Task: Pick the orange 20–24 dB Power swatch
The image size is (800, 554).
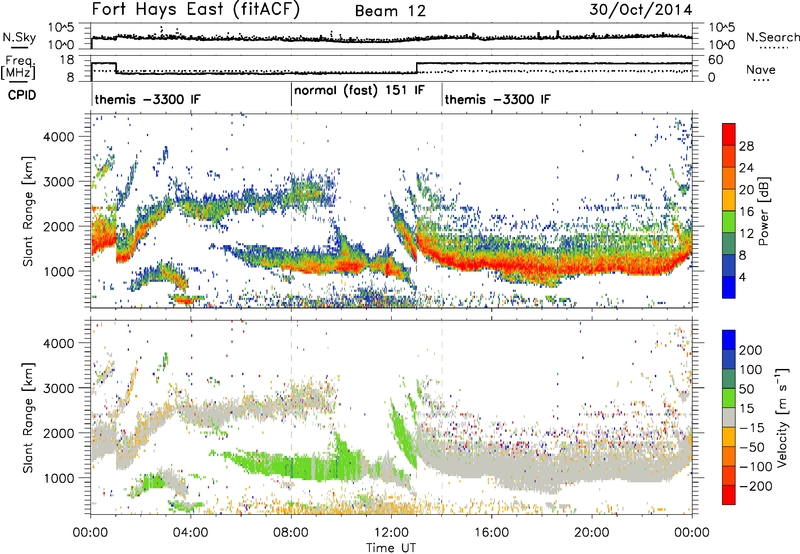Action: (729, 179)
